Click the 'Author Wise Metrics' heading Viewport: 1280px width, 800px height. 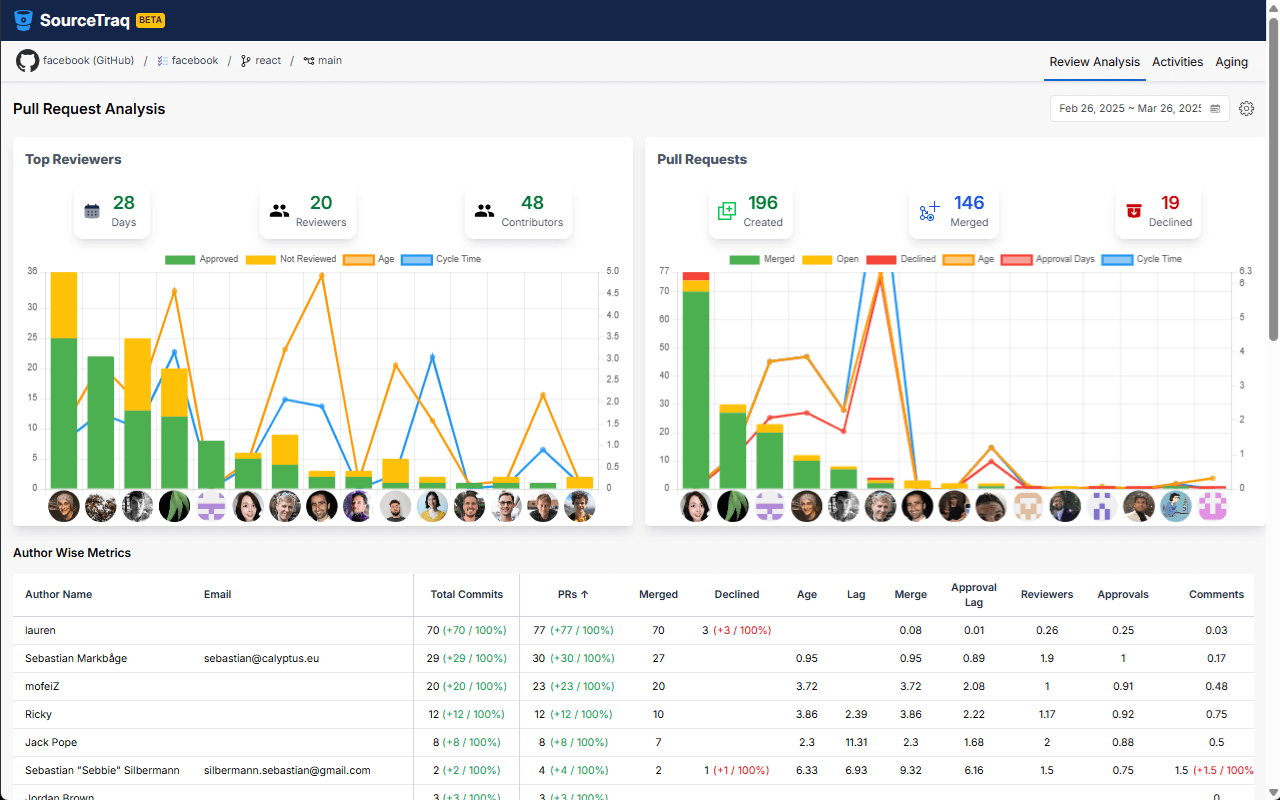(x=72, y=552)
